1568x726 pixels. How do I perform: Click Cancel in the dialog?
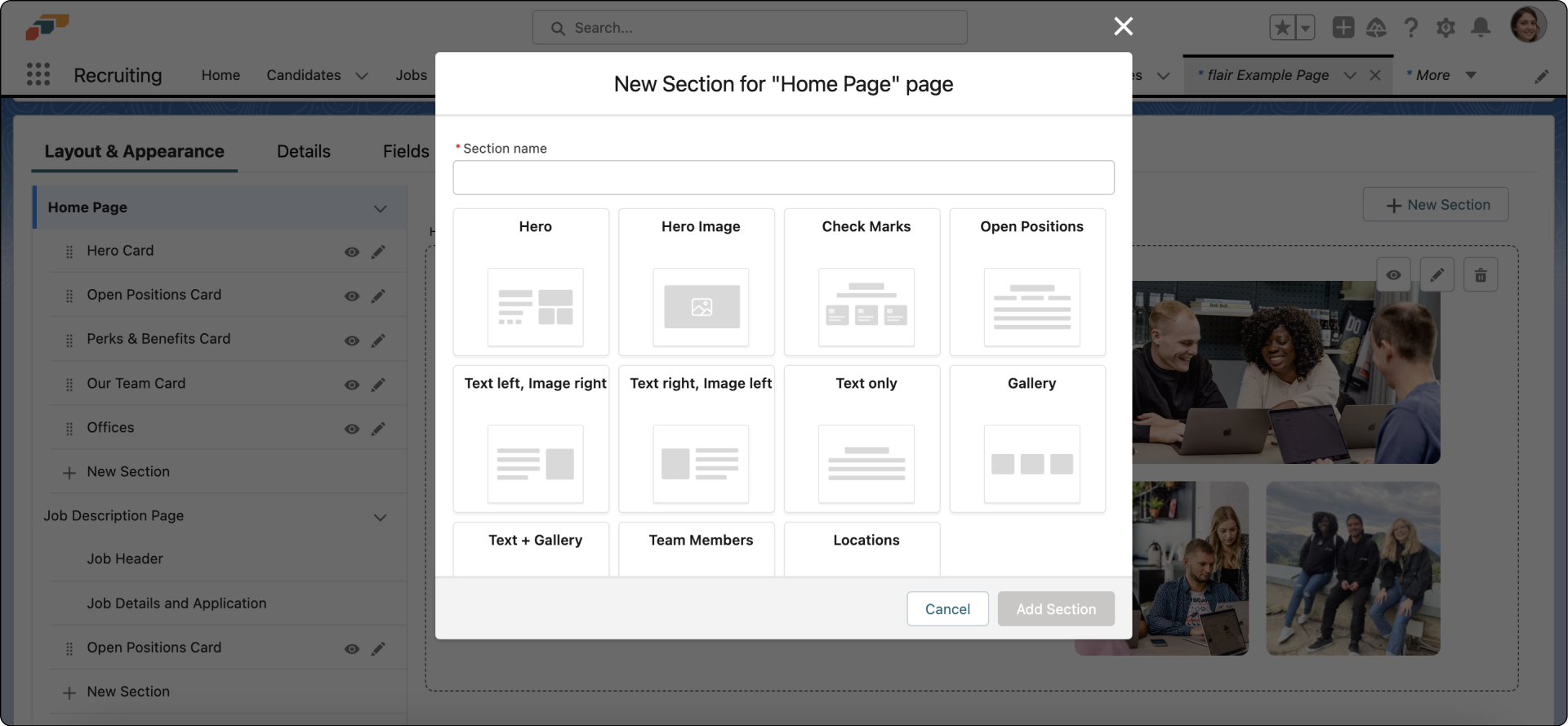[x=947, y=609]
